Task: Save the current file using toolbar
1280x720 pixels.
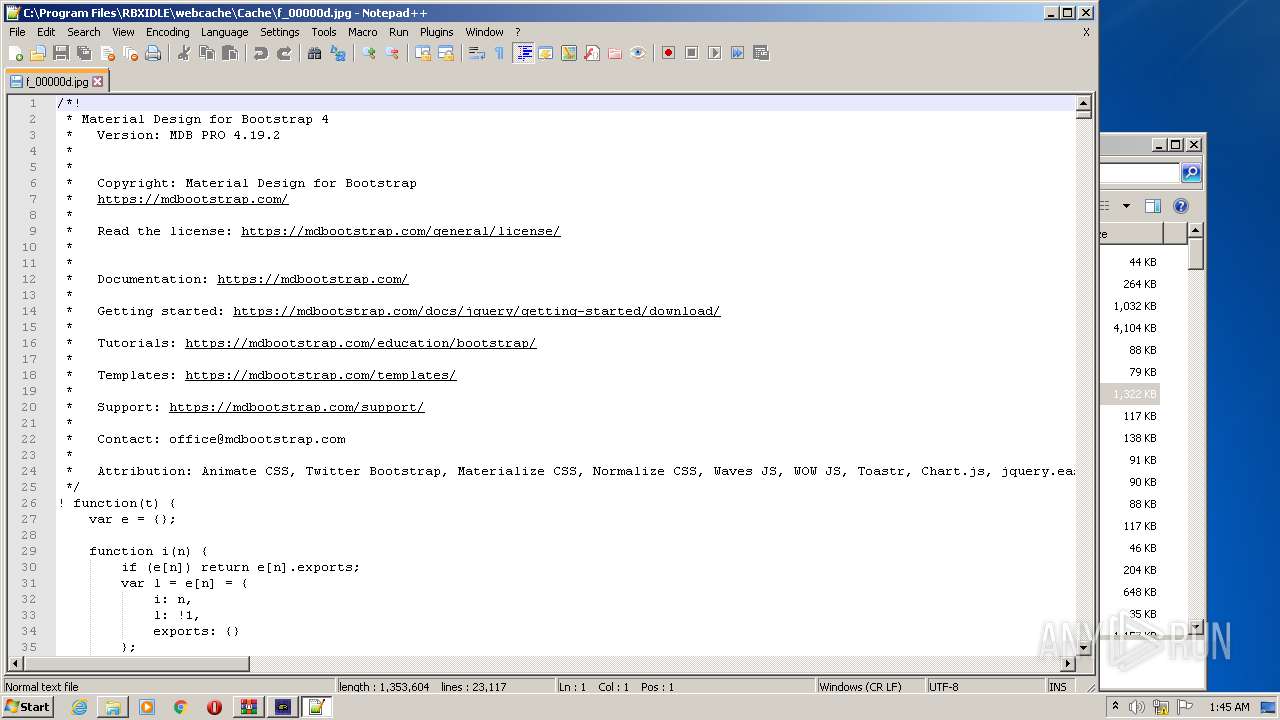Action: coord(61,53)
